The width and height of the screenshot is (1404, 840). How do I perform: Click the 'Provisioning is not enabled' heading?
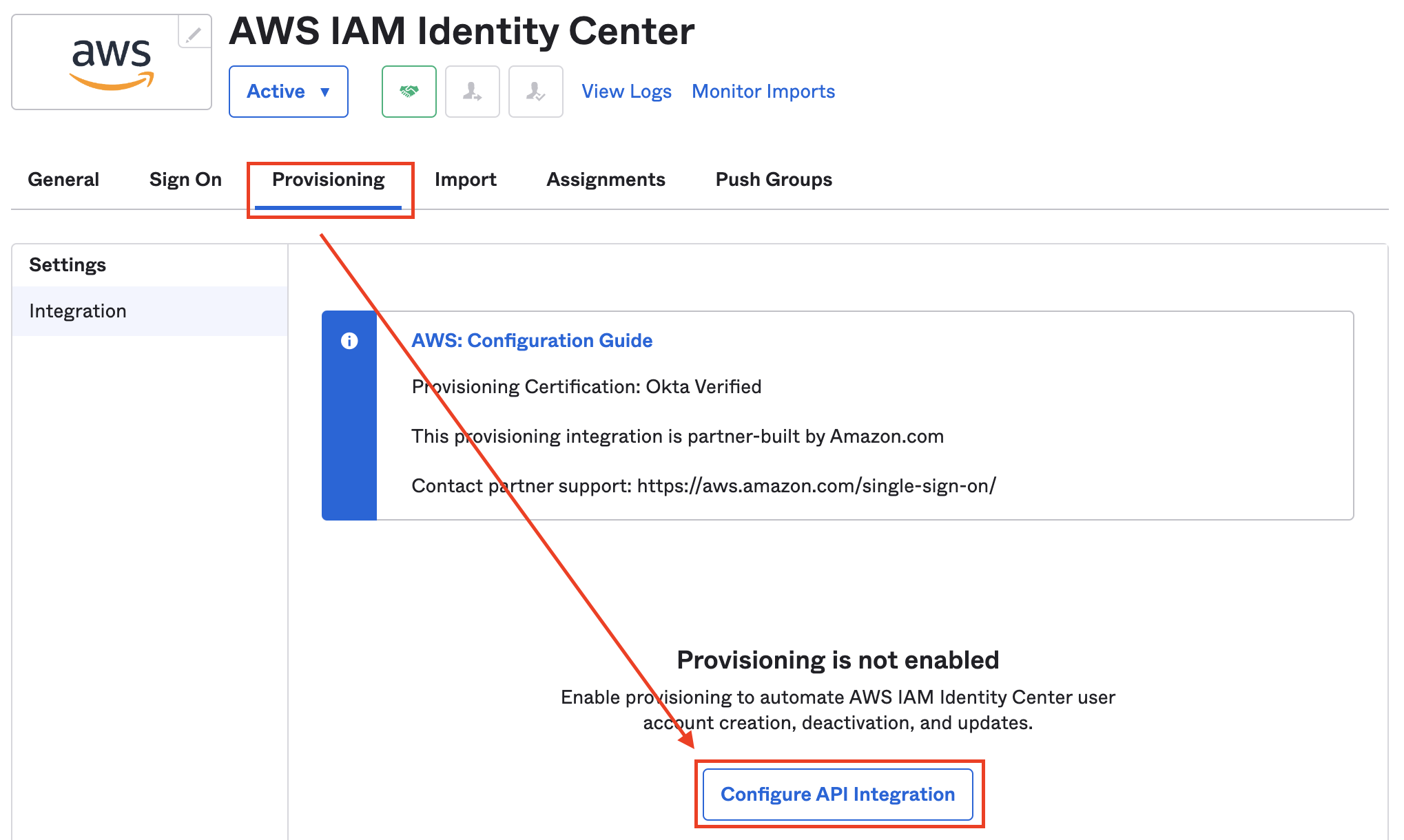(838, 660)
